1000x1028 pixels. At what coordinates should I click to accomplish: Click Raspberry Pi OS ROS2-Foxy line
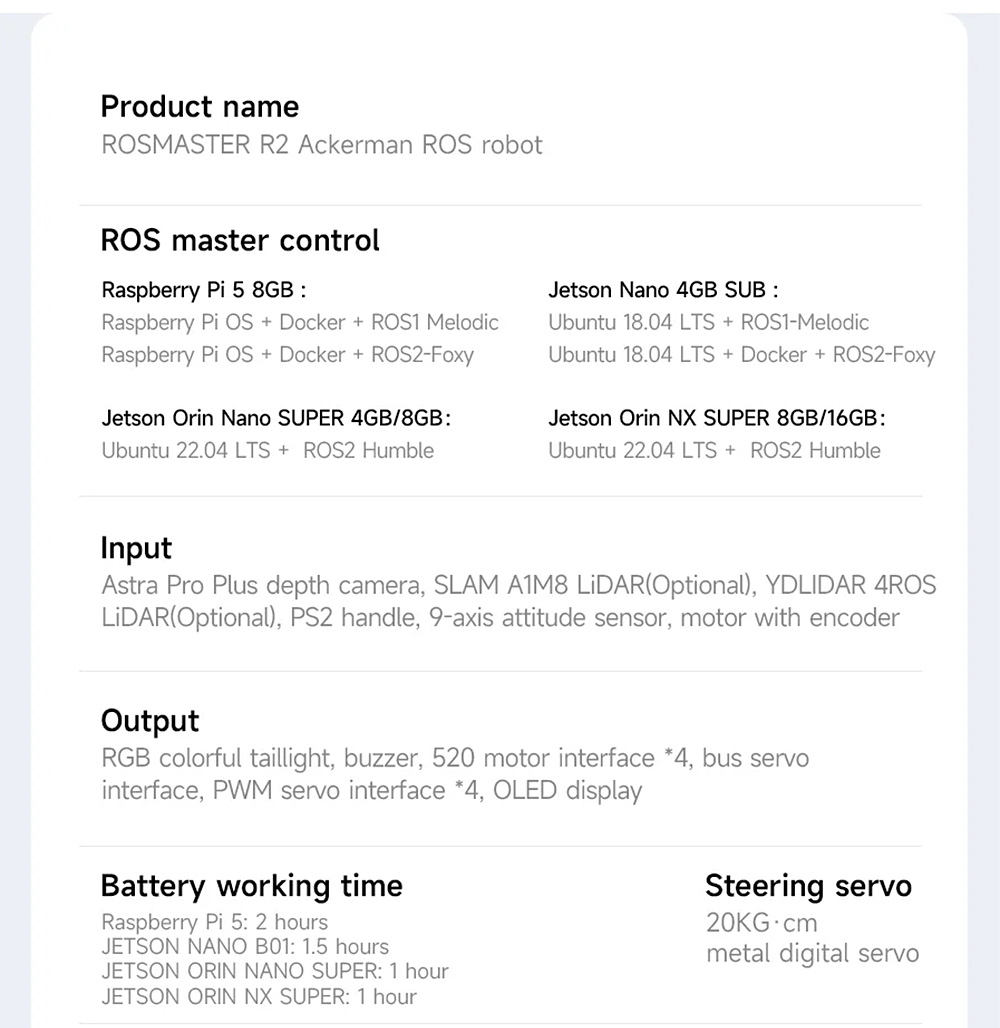(x=288, y=355)
